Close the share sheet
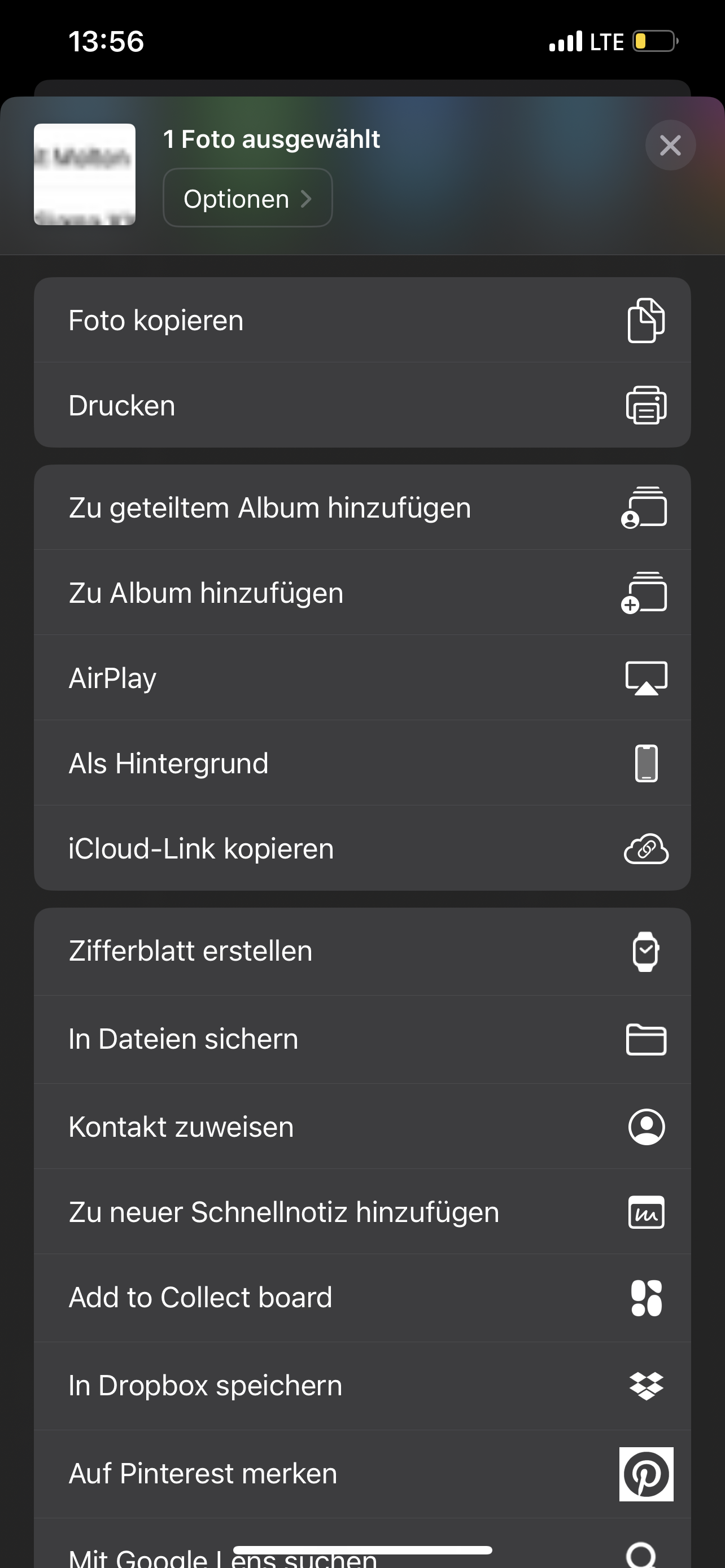Image resolution: width=725 pixels, height=1568 pixels. 670,146
